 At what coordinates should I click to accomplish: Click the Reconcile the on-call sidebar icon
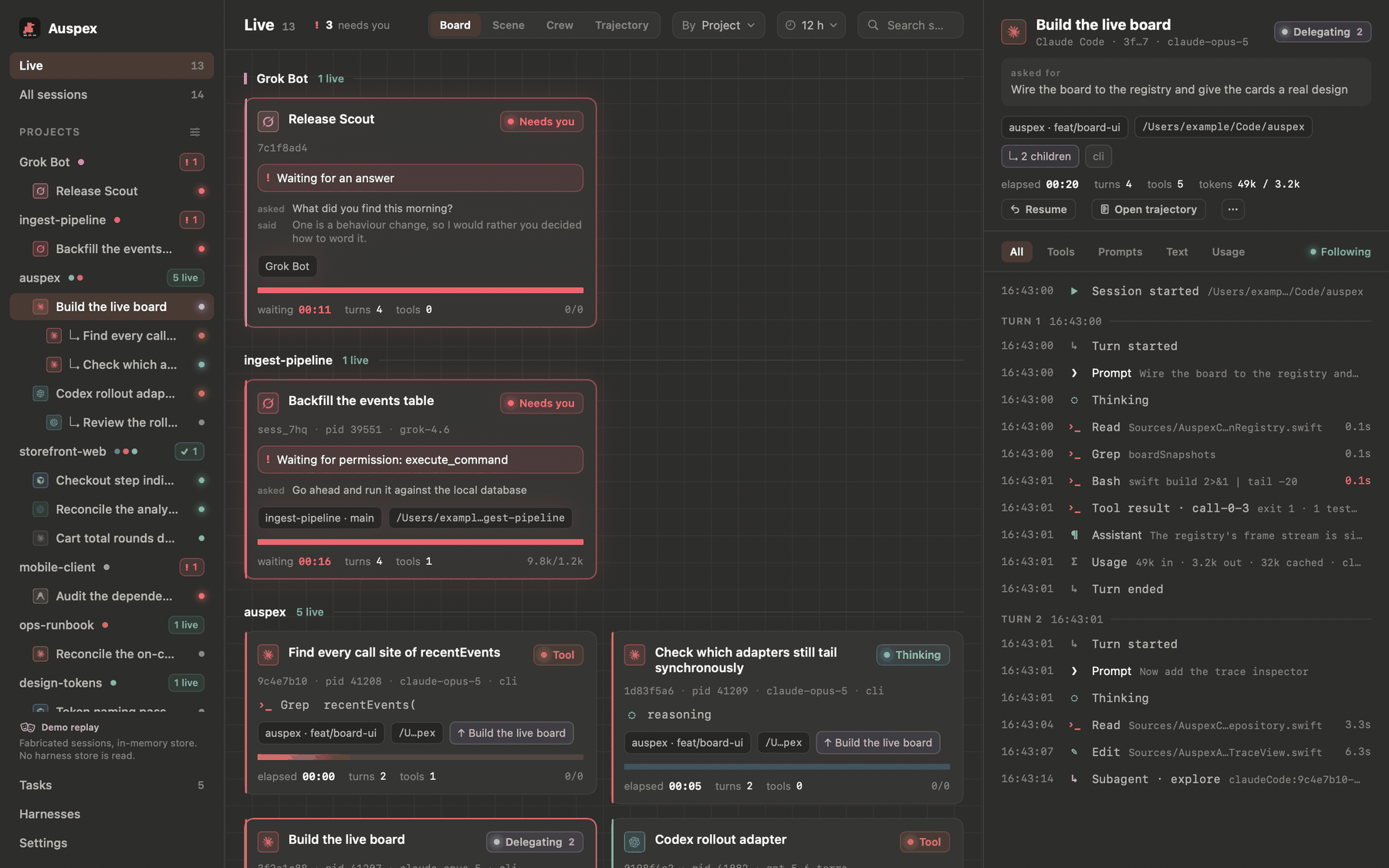pos(41,654)
